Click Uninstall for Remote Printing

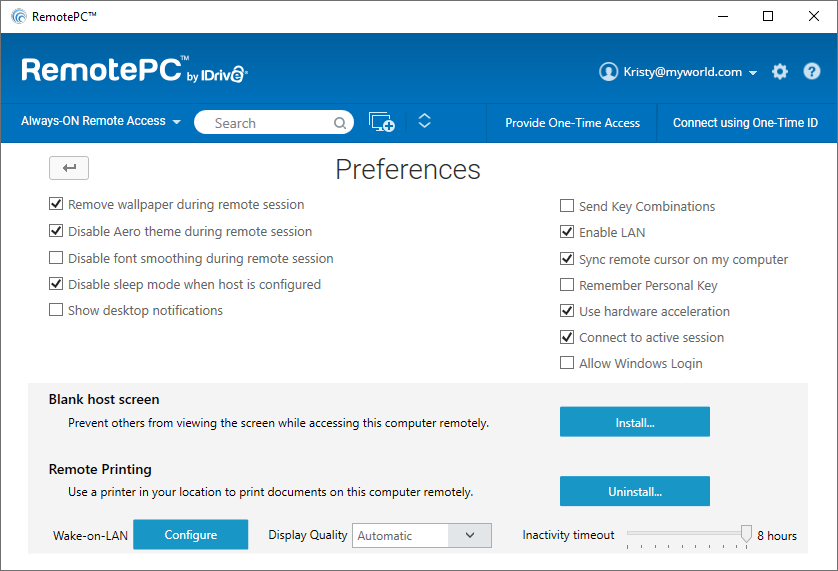pos(635,491)
